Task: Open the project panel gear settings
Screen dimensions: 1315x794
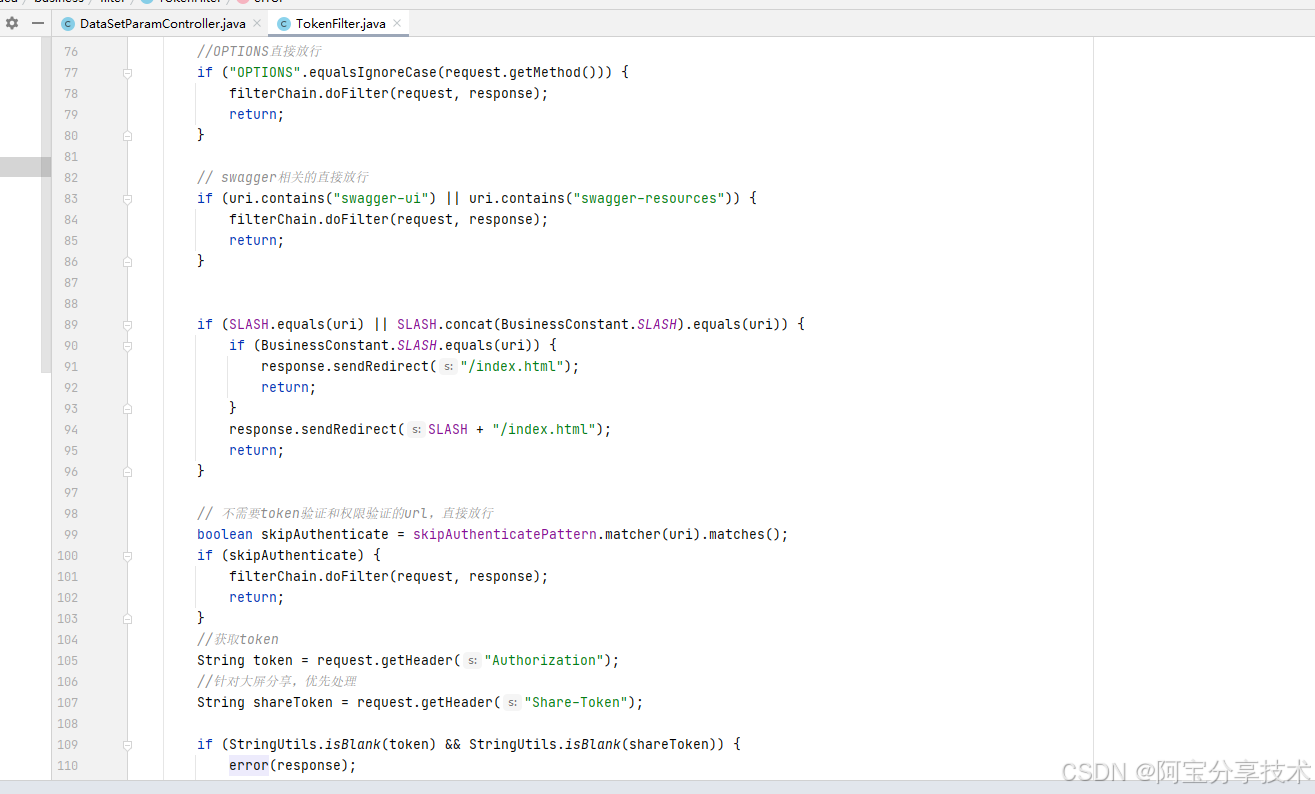Action: pos(12,23)
